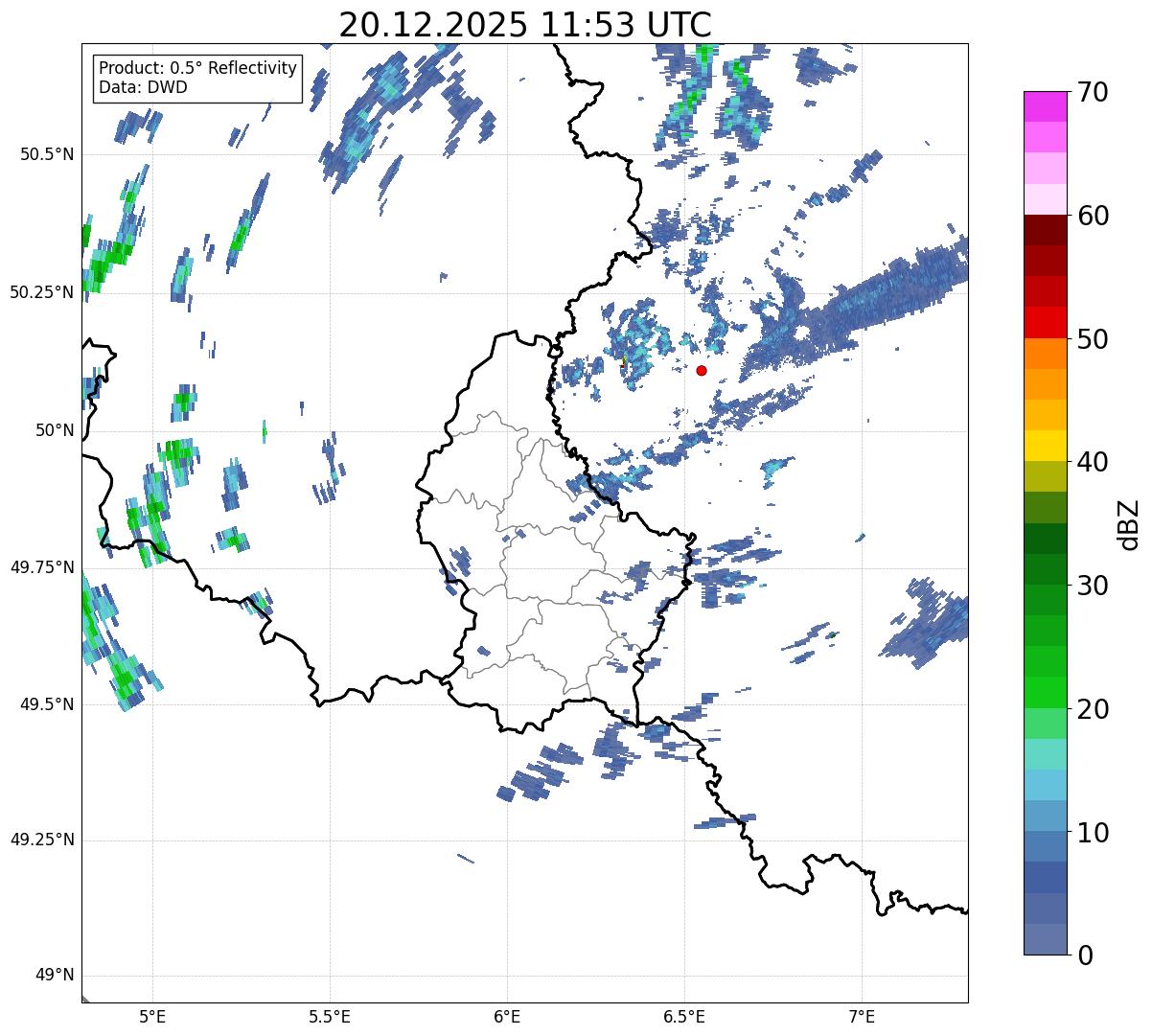Pick the dark maroon segment just below 60
The image size is (1152, 1036).
coord(1045,230)
